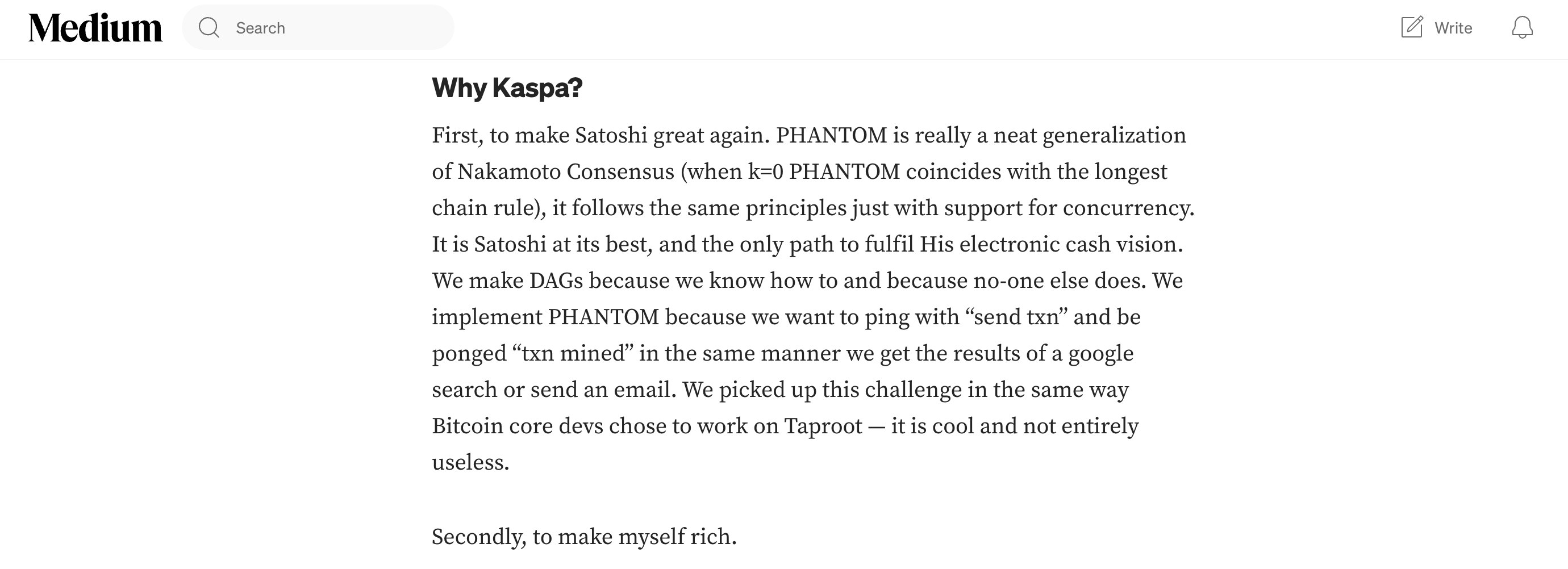Click the word "email" in the article
1568x569 pixels.
click(x=641, y=390)
